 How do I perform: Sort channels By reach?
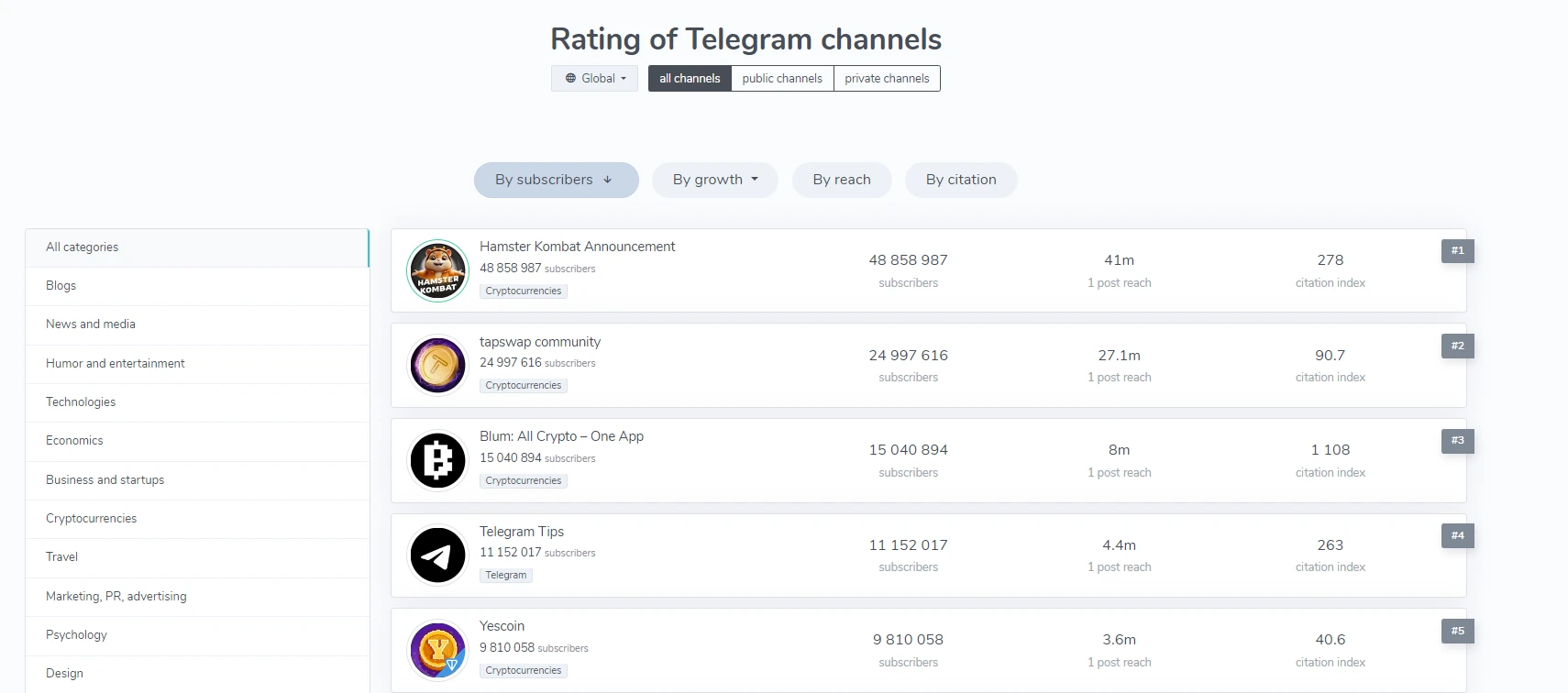pyautogui.click(x=842, y=180)
